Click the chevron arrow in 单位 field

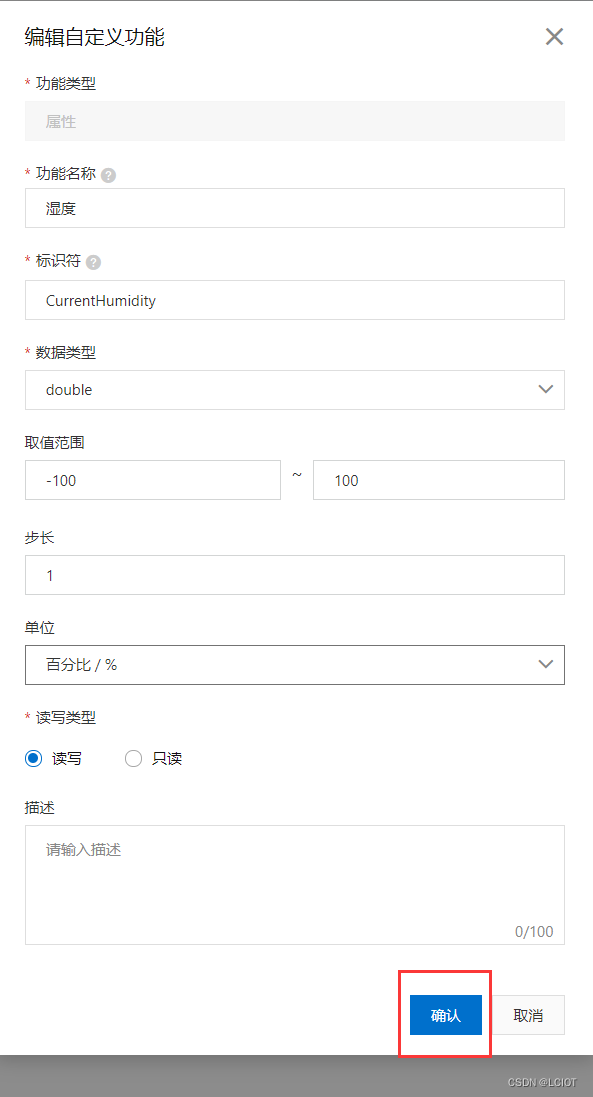[x=546, y=665]
